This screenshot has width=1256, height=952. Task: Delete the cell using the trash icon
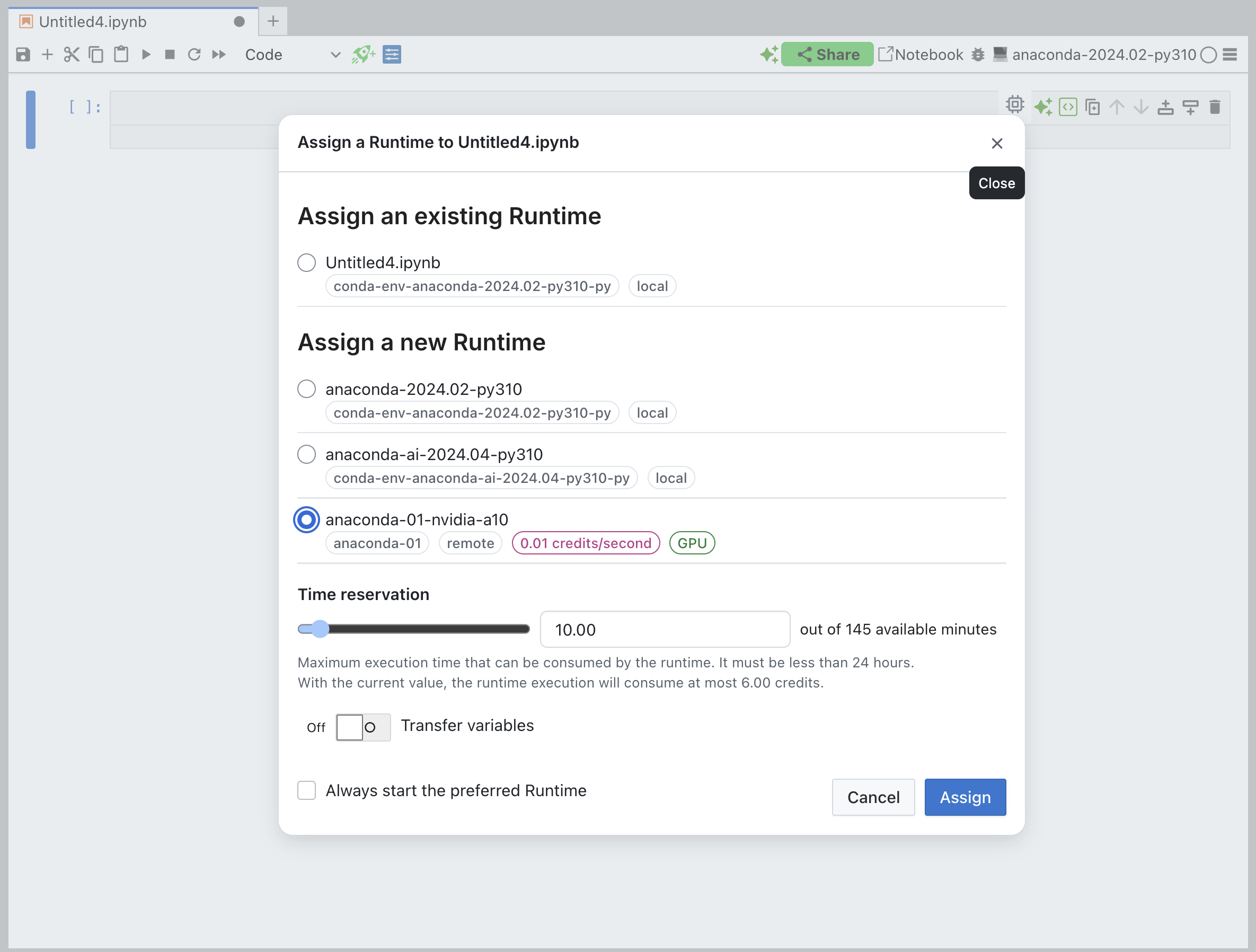(1215, 106)
